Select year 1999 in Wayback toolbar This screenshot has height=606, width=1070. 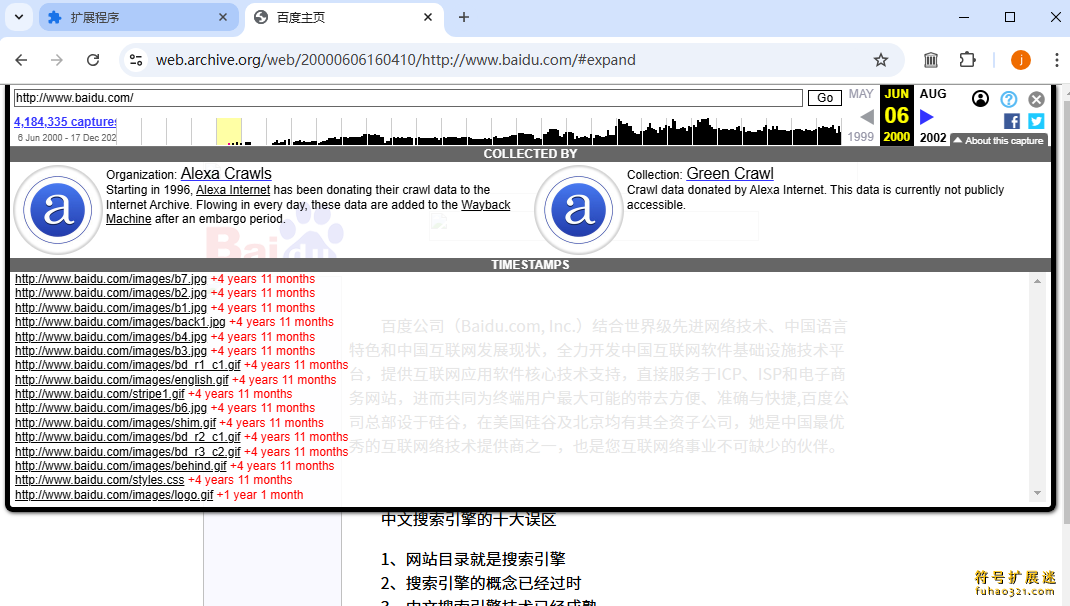(861, 136)
